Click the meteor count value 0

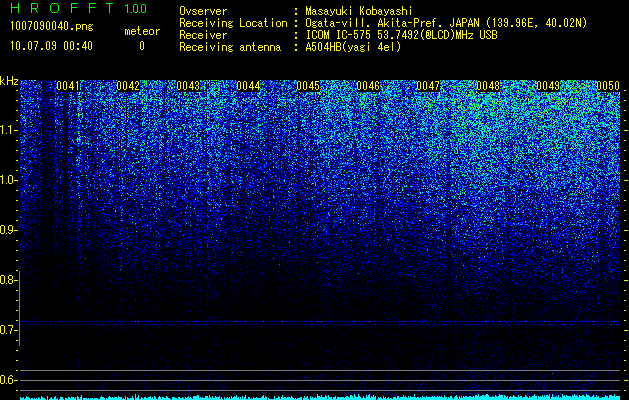[142, 46]
